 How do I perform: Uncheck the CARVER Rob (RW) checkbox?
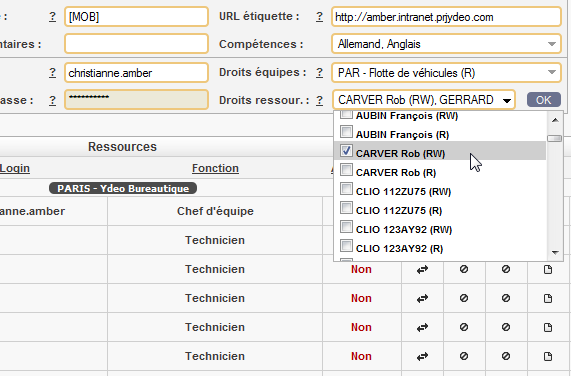346,151
